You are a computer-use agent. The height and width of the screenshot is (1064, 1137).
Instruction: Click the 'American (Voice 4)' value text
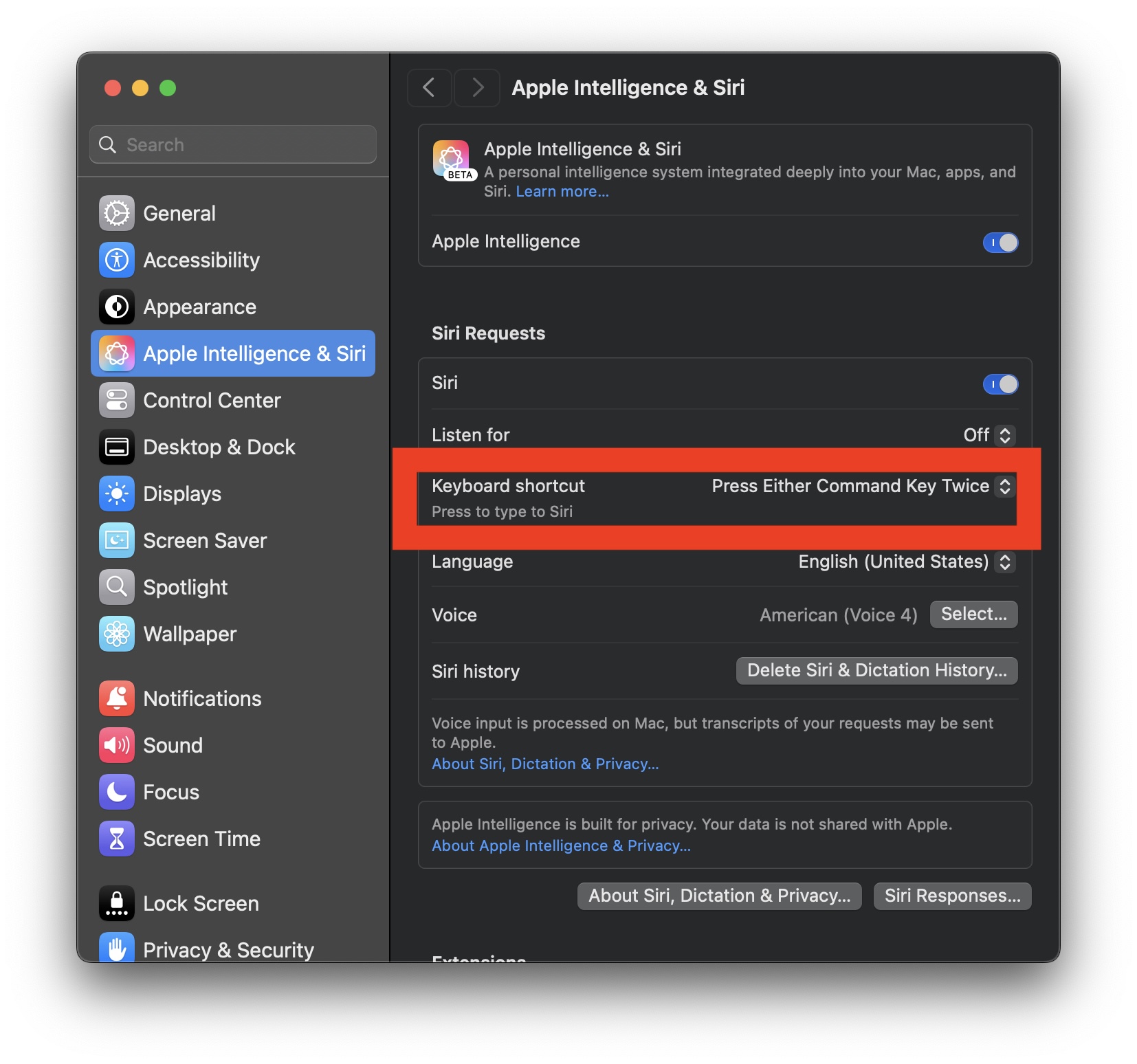click(838, 614)
